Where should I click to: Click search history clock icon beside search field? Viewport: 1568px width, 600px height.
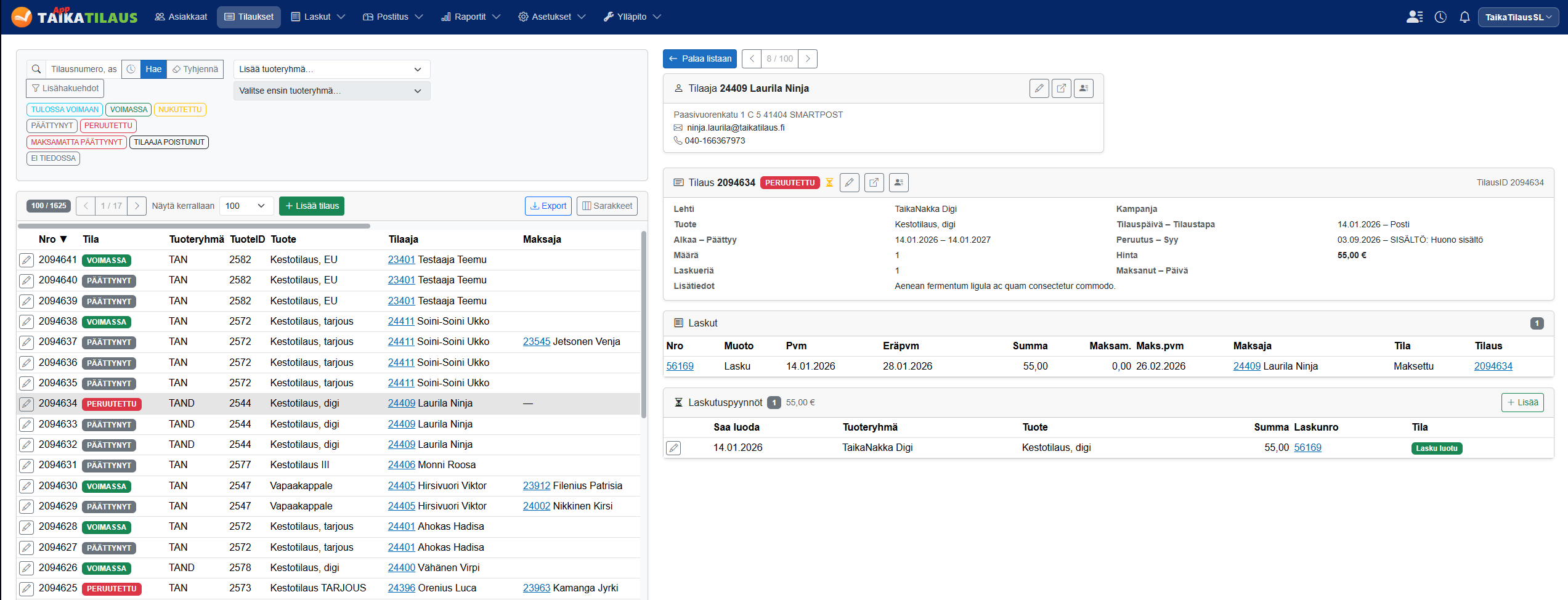click(131, 70)
